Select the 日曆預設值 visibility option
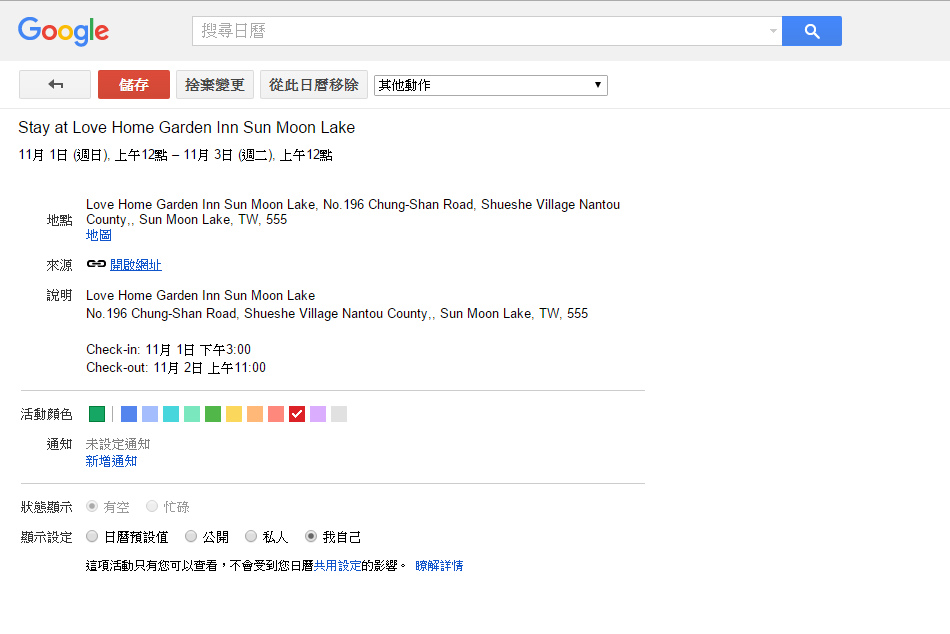950x634 pixels. 92,536
